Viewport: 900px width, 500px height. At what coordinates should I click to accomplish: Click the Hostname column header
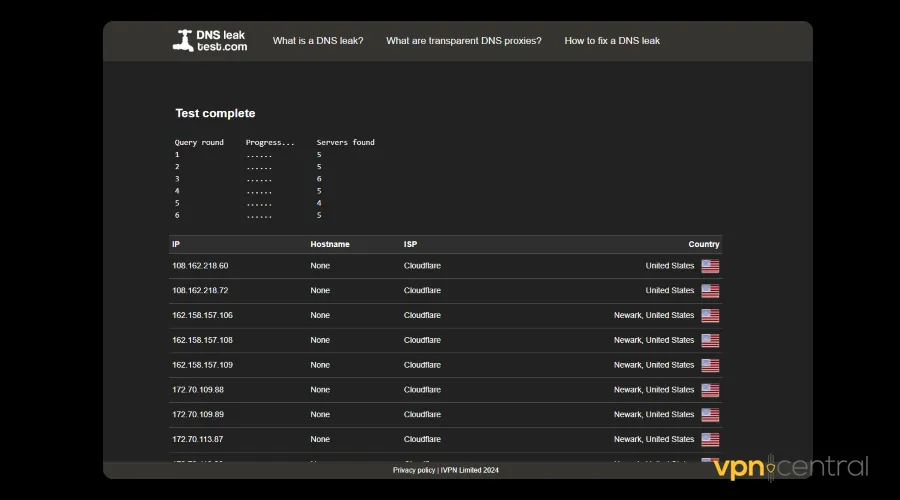[330, 244]
